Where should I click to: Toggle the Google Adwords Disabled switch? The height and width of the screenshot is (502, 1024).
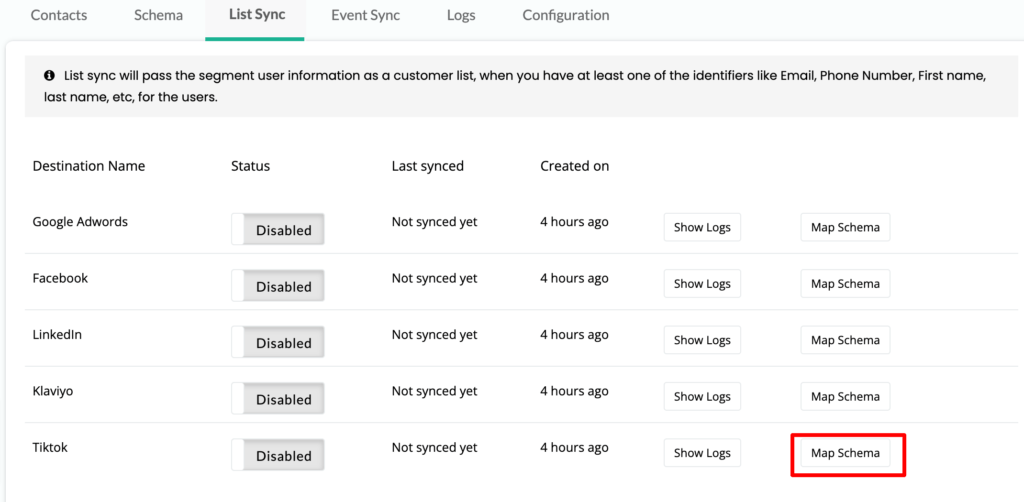278,229
